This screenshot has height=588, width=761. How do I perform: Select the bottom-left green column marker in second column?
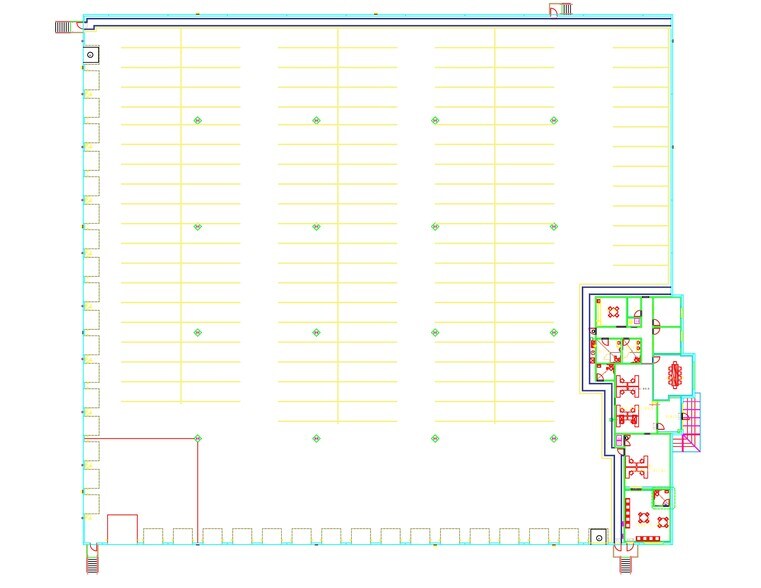point(316,438)
